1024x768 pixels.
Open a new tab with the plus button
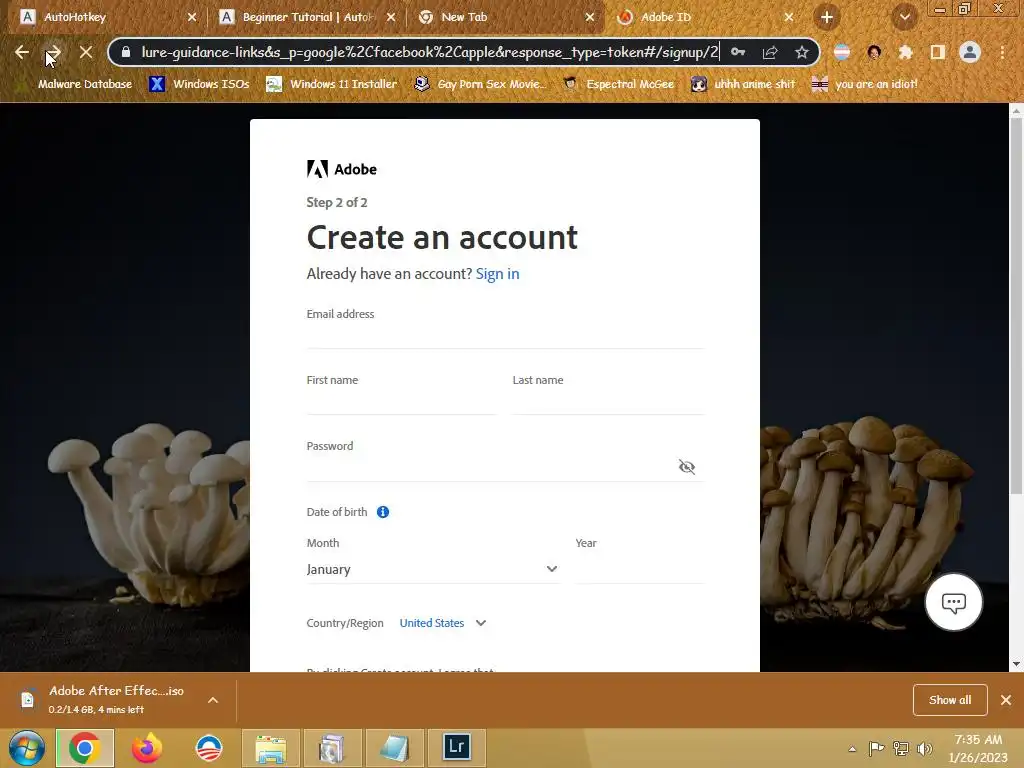point(827,18)
